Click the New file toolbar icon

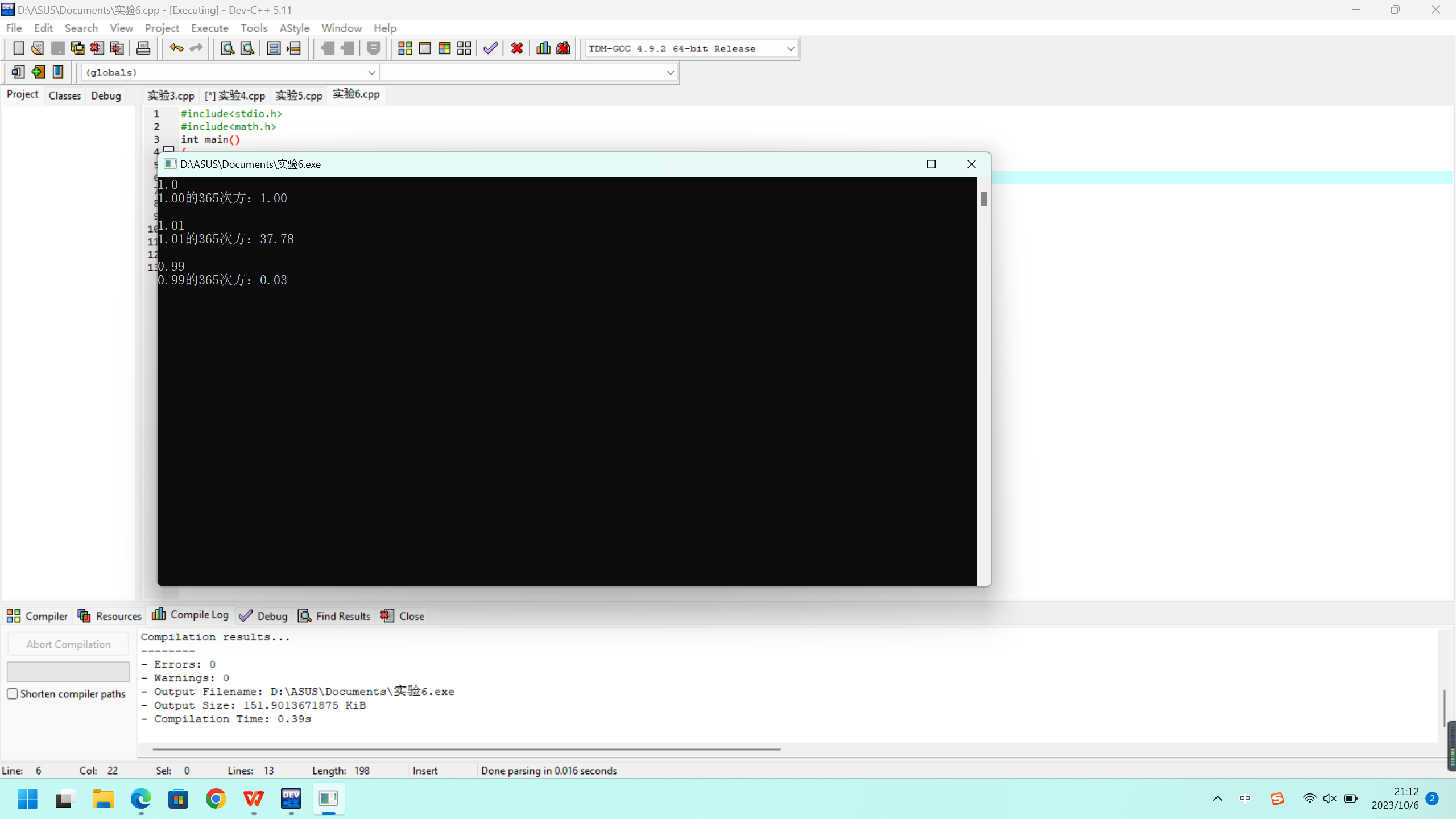click(x=18, y=48)
